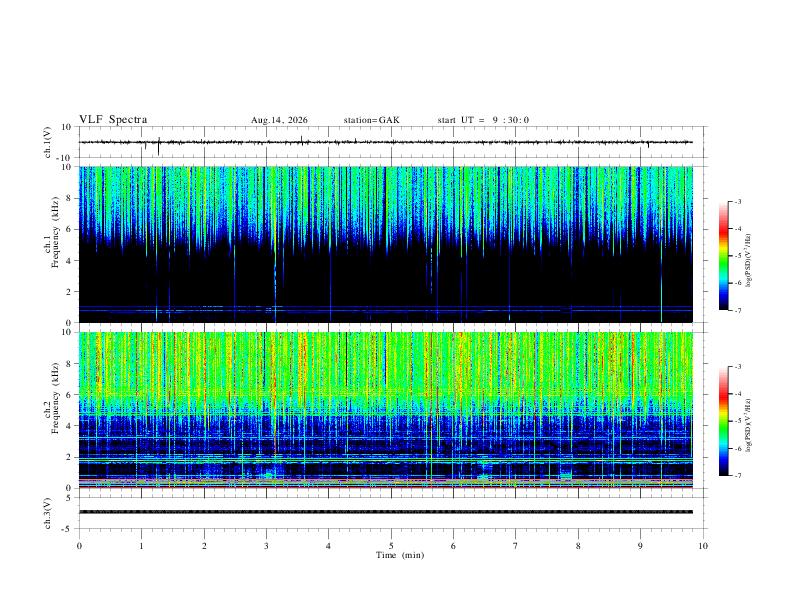Click tick mark 5 on time axis
The image size is (792, 612).
pos(391,546)
